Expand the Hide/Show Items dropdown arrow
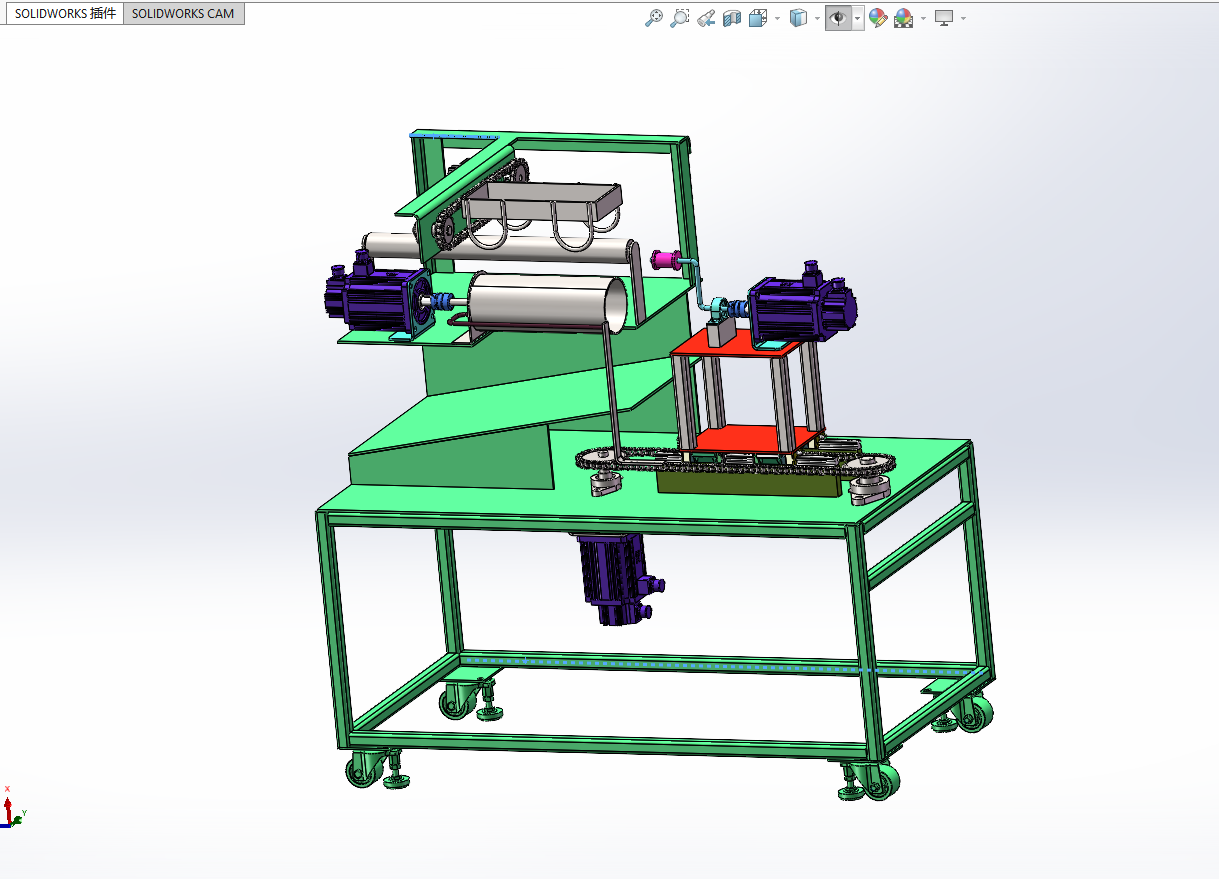 [x=858, y=18]
